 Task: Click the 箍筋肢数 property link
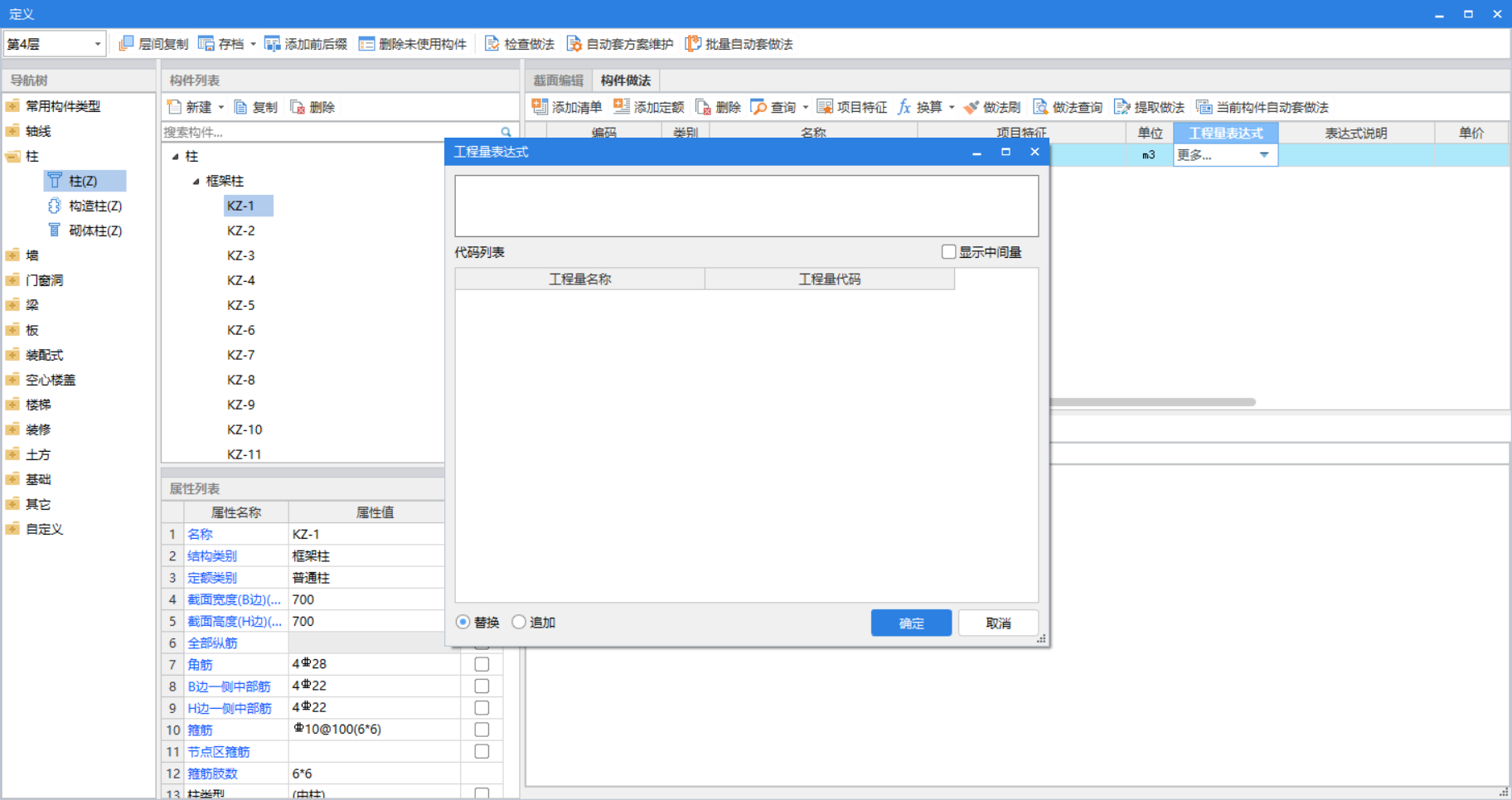click(x=212, y=773)
